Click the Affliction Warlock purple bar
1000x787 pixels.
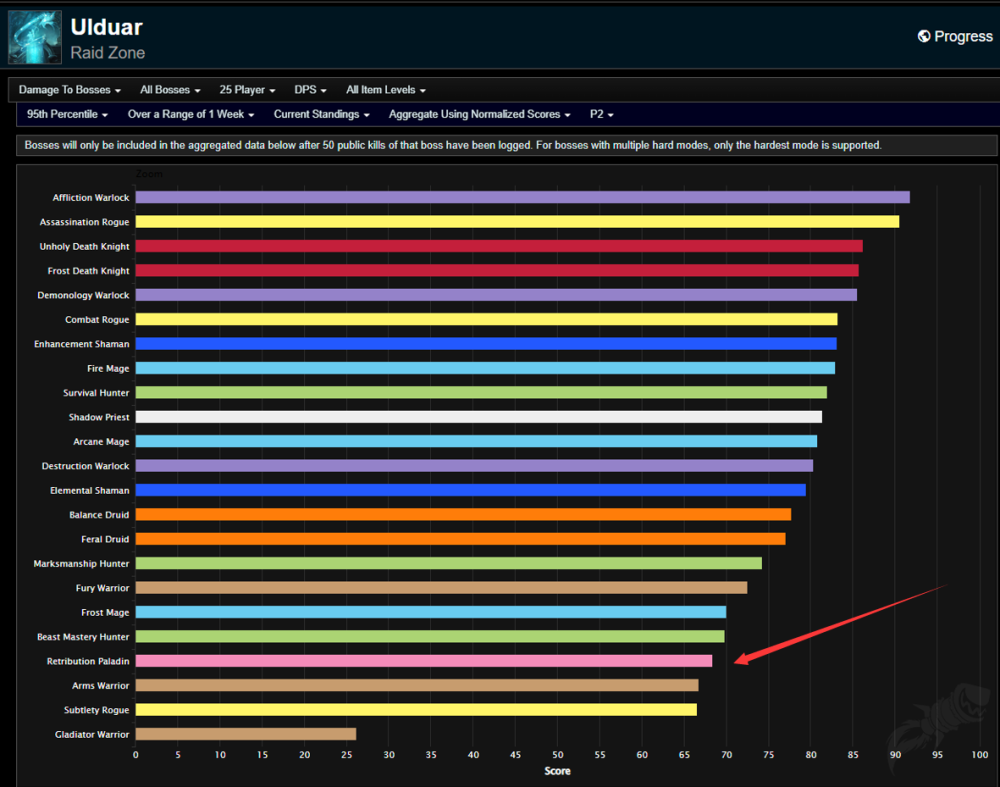pos(522,197)
